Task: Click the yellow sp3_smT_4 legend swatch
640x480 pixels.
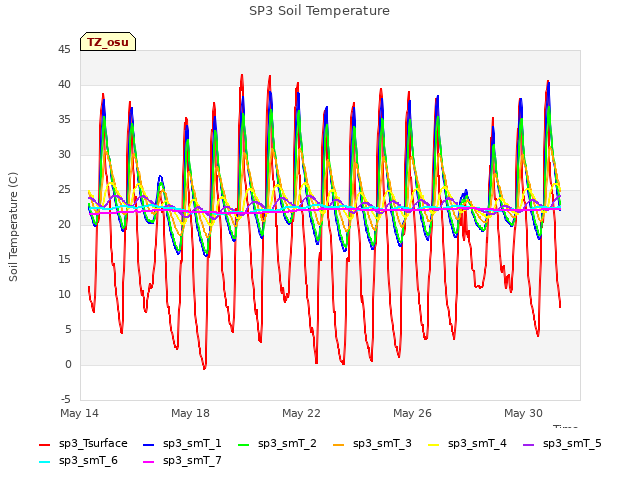Action: tap(433, 444)
